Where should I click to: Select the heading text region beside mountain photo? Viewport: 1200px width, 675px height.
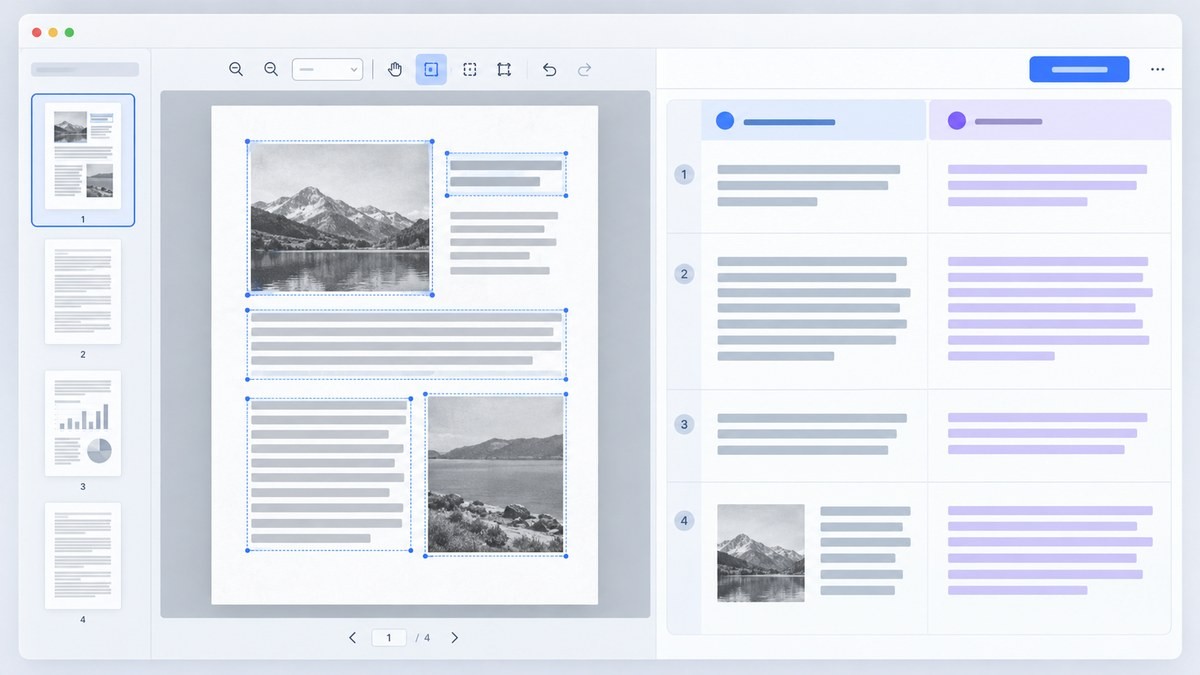coord(506,174)
